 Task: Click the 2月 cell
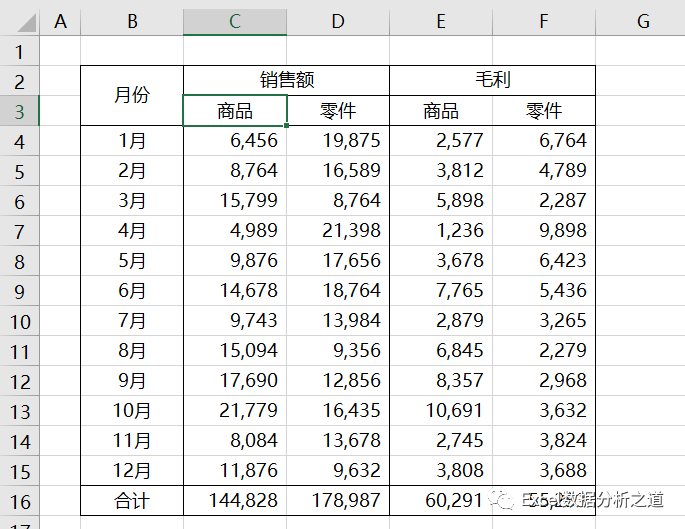pyautogui.click(x=132, y=171)
